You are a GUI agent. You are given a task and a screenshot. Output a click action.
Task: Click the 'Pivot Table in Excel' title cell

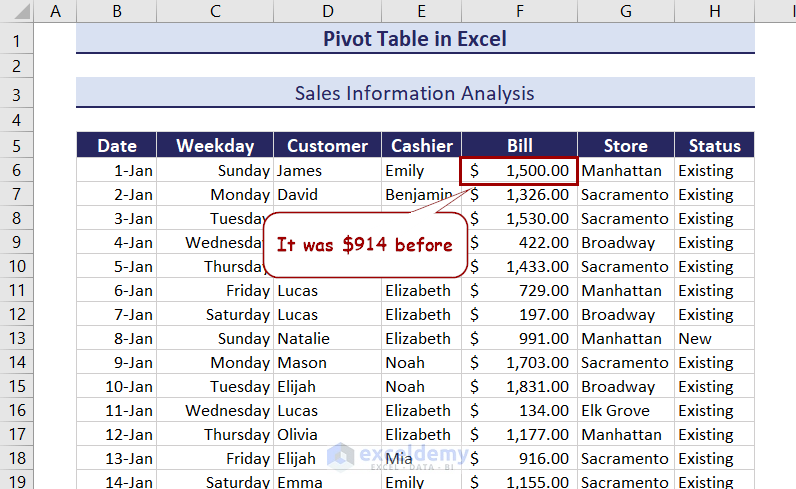pyautogui.click(x=415, y=39)
